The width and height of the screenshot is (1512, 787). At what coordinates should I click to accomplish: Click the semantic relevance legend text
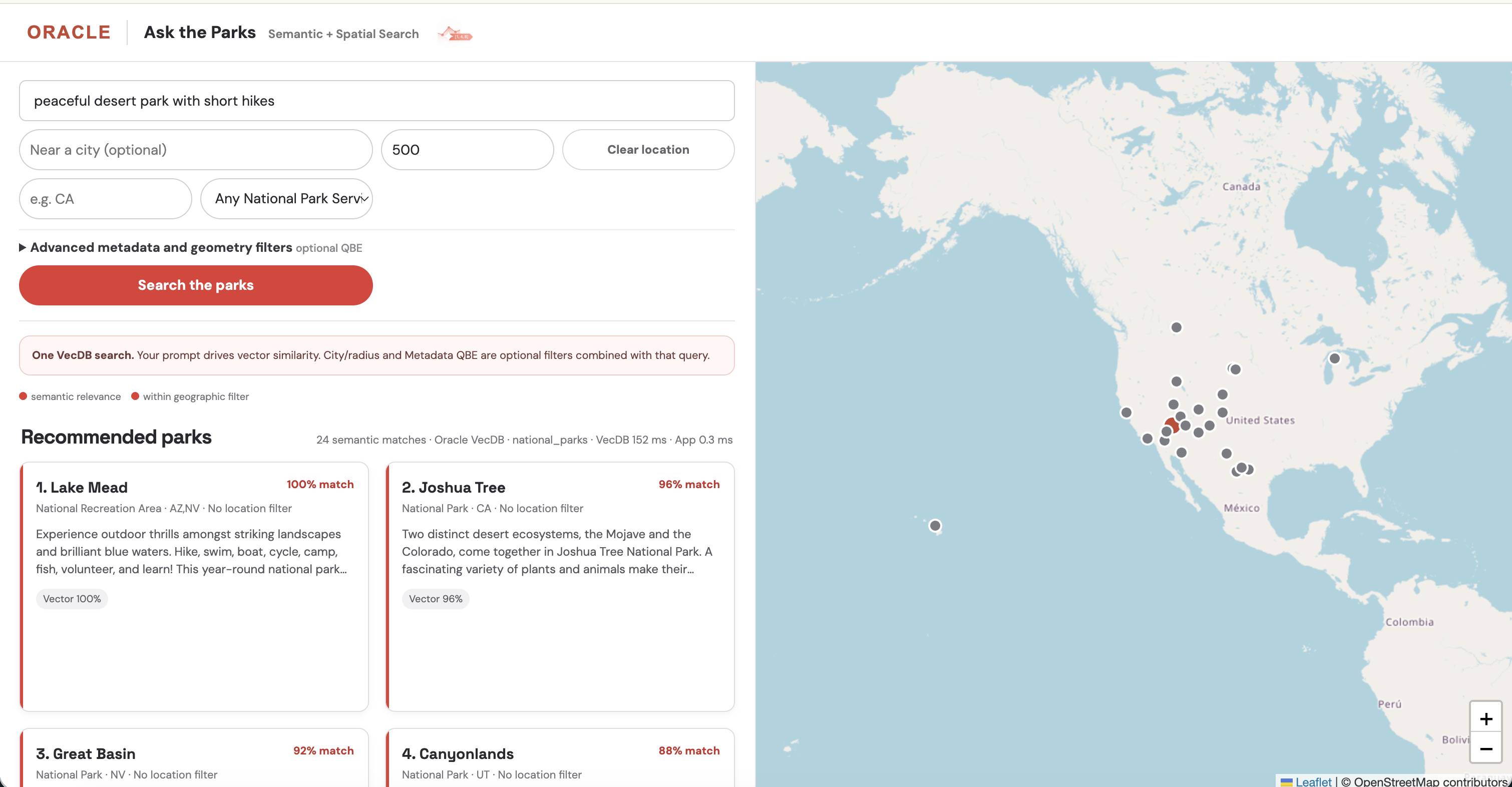pyautogui.click(x=76, y=397)
